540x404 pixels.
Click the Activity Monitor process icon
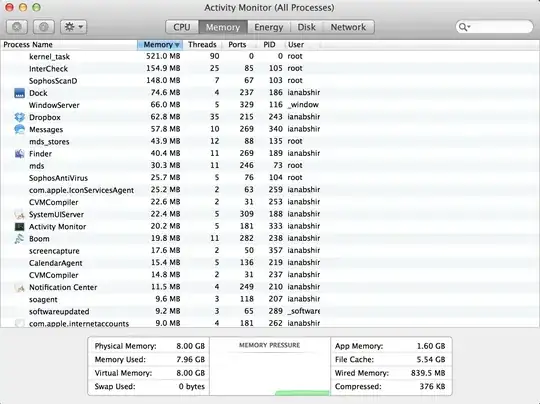(x=19, y=226)
